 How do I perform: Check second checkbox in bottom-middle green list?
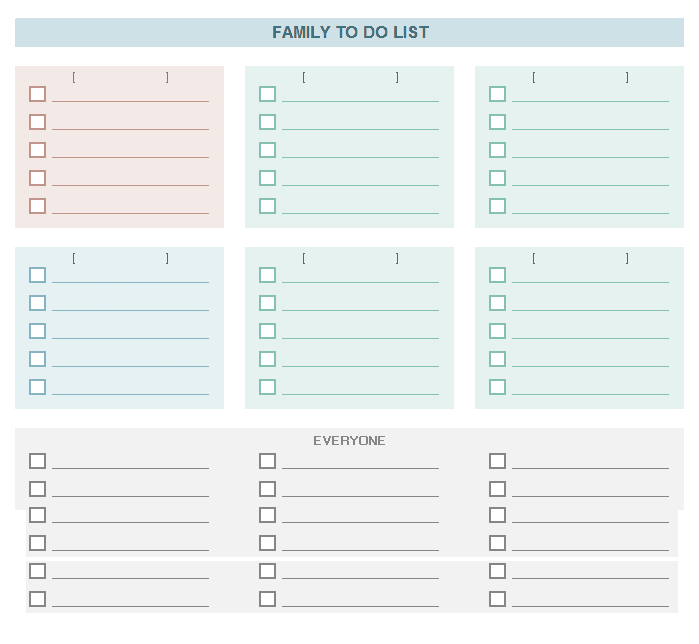[x=268, y=303]
